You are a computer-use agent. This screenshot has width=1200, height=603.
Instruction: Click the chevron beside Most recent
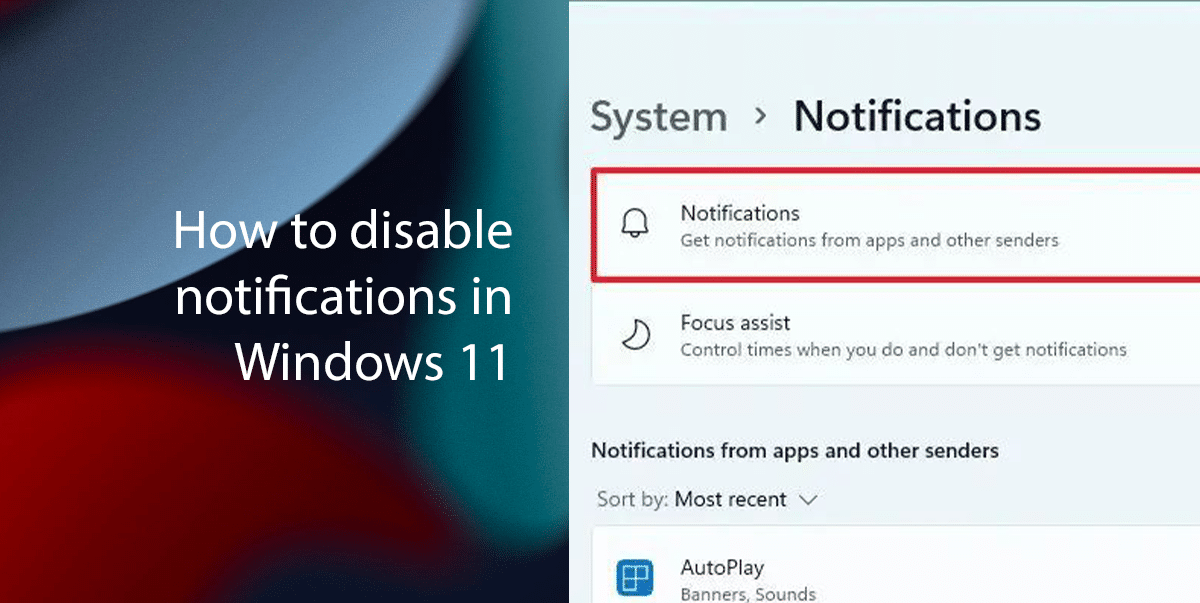pyautogui.click(x=808, y=499)
